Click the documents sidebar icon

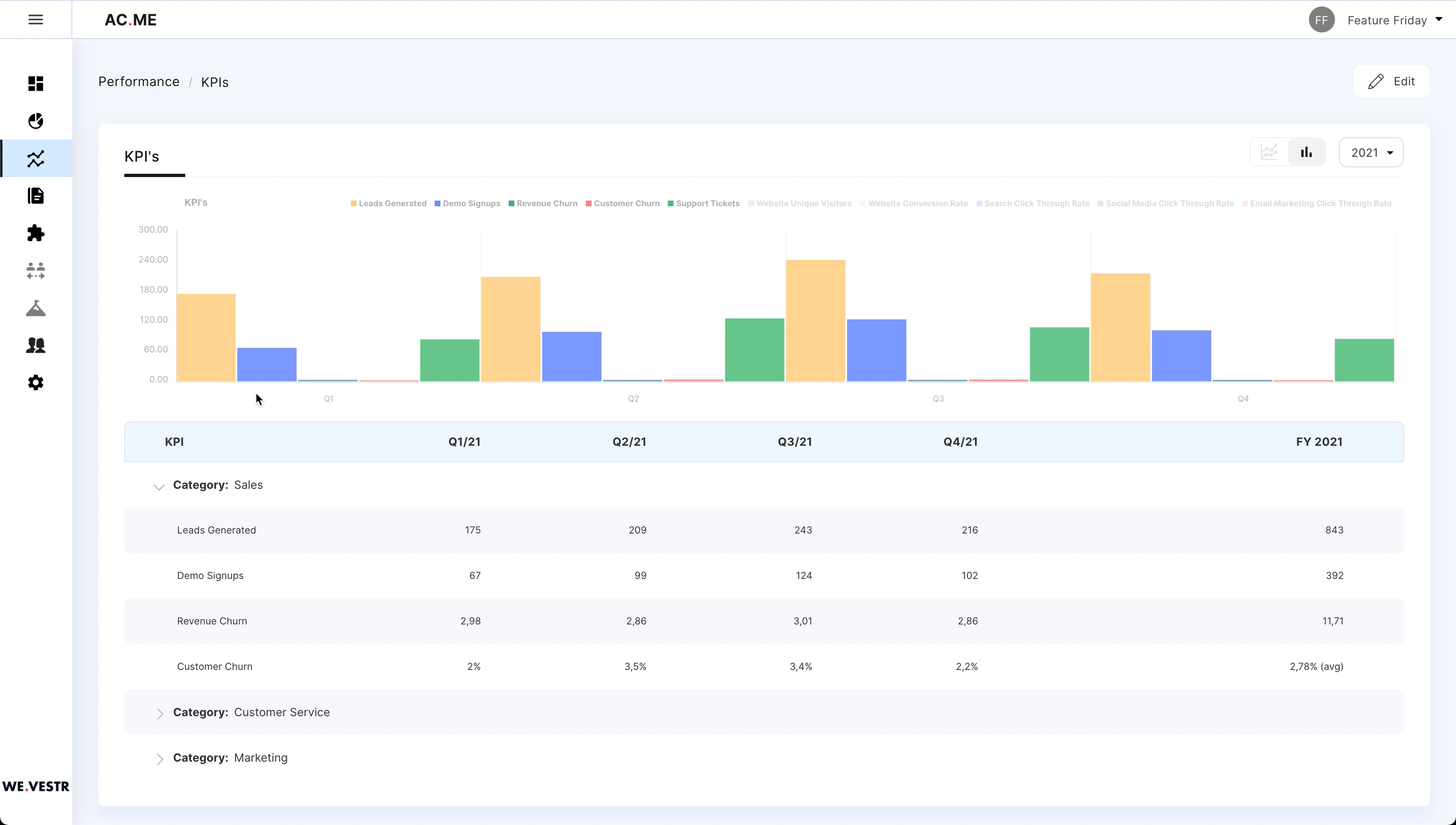click(x=36, y=196)
